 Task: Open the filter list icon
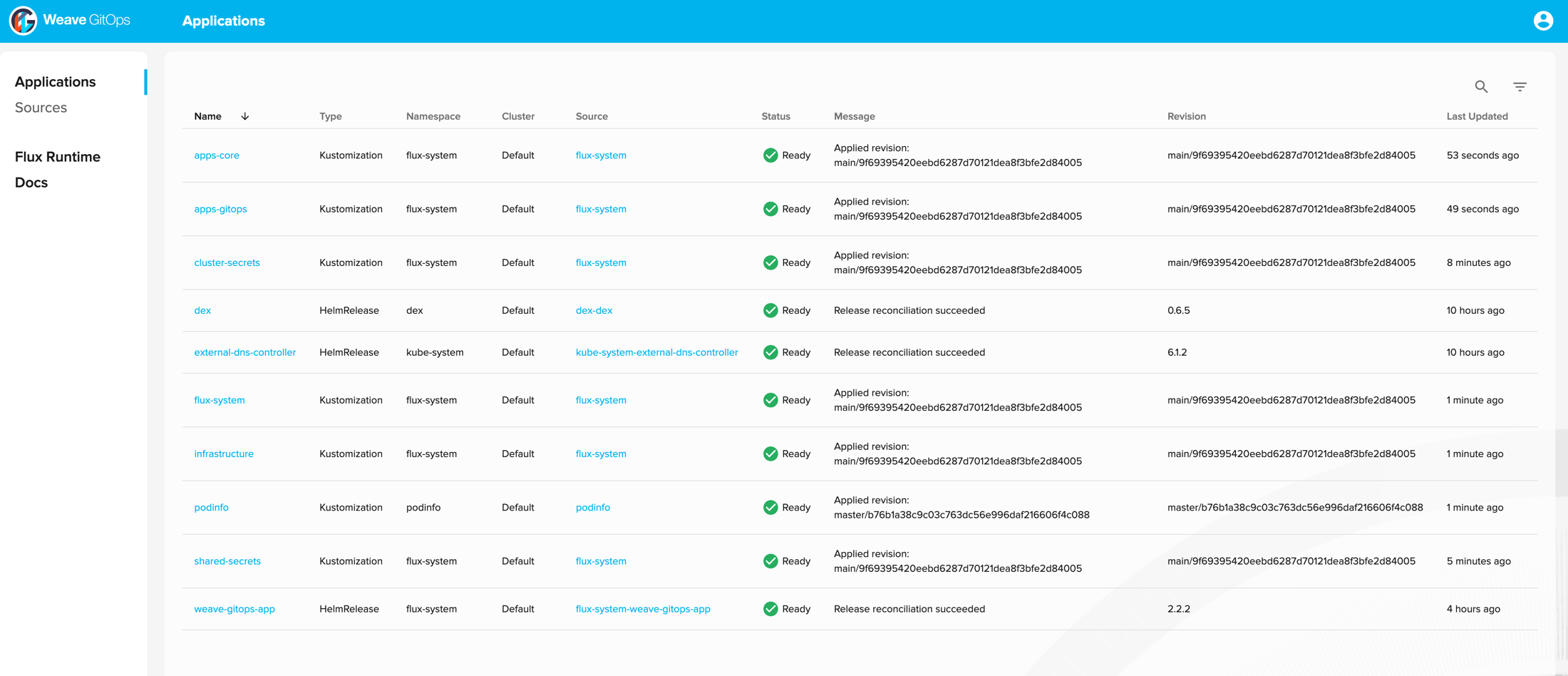[x=1520, y=87]
